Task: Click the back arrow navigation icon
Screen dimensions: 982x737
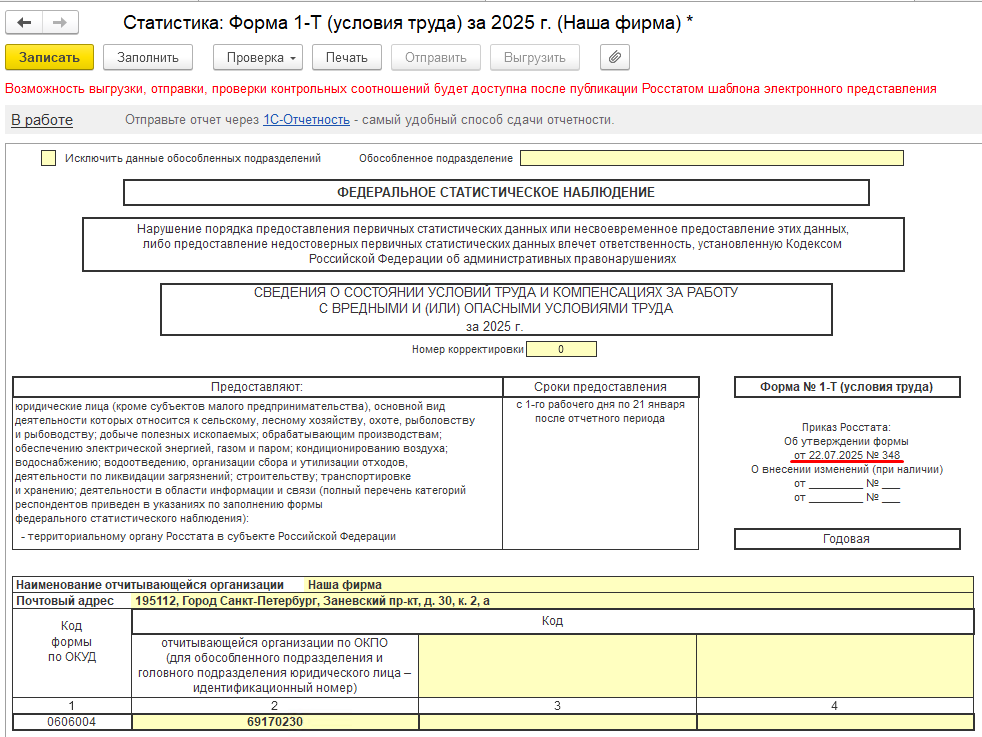Action: (x=24, y=22)
